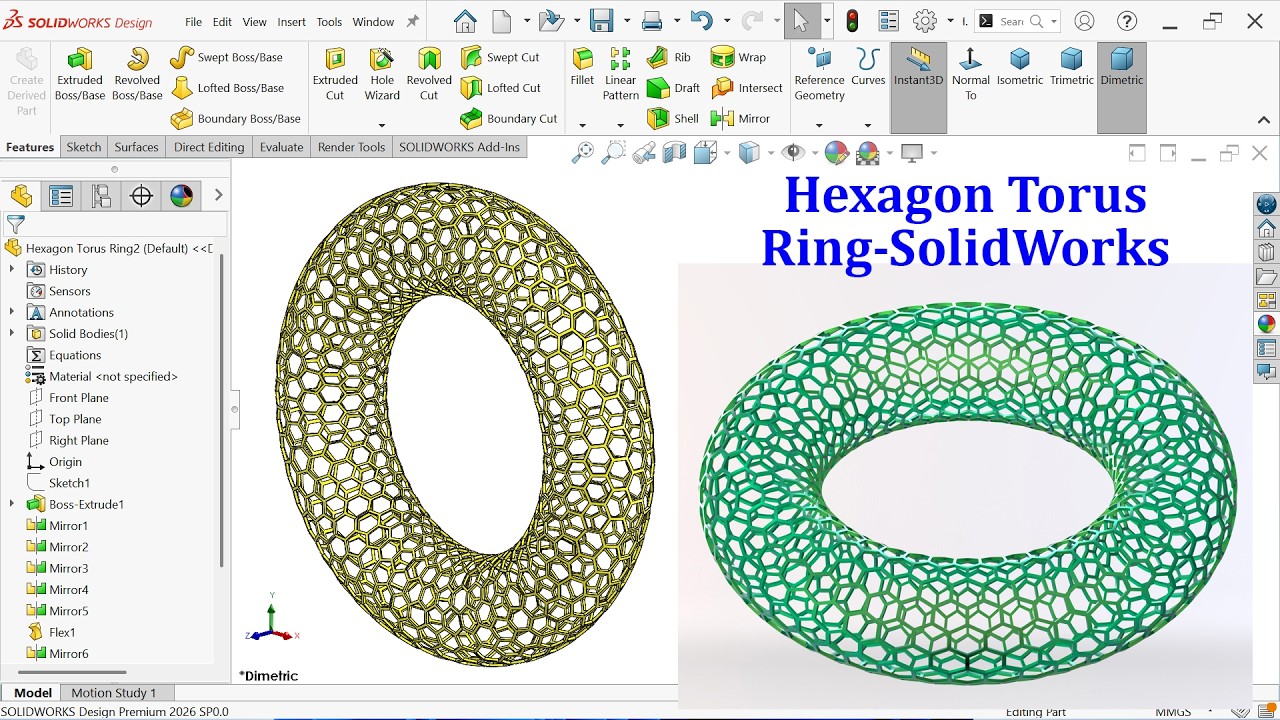Activate the Swept Cut command
This screenshot has width=1280, height=720.
500,58
